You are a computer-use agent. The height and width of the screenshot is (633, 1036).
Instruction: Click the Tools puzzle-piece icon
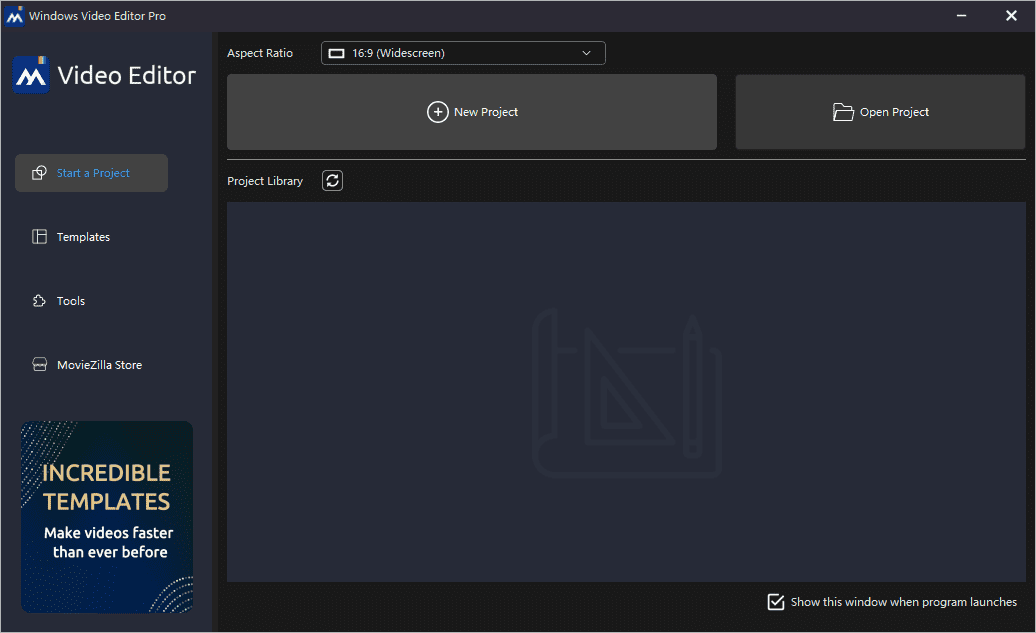pyautogui.click(x=40, y=301)
